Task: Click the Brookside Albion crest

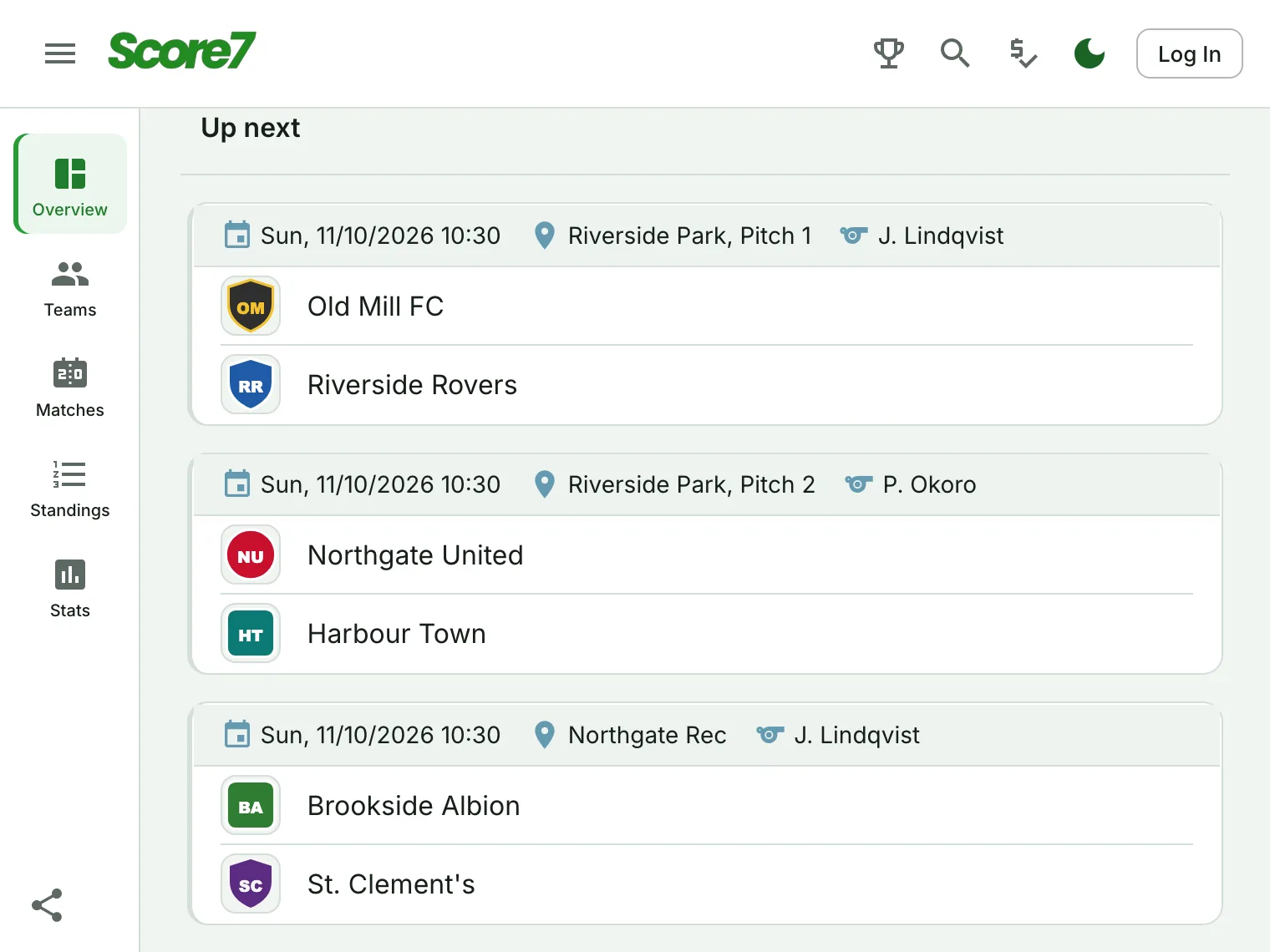Action: click(251, 805)
